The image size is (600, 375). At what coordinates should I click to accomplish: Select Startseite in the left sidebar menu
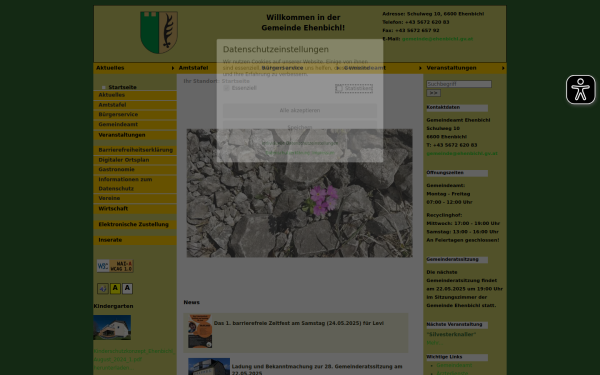(122, 87)
